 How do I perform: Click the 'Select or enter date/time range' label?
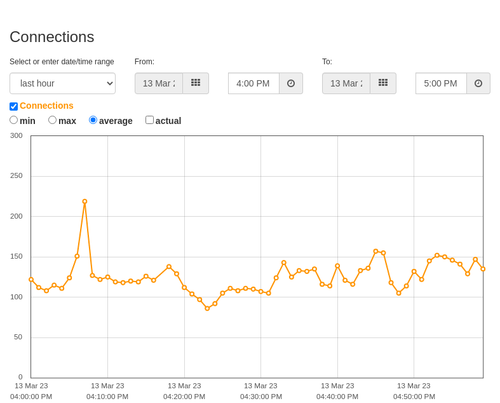62,62
